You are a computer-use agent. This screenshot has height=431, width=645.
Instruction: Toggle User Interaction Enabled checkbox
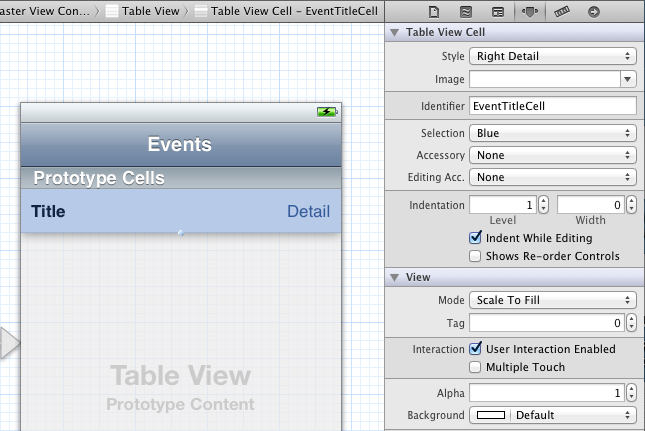point(476,349)
